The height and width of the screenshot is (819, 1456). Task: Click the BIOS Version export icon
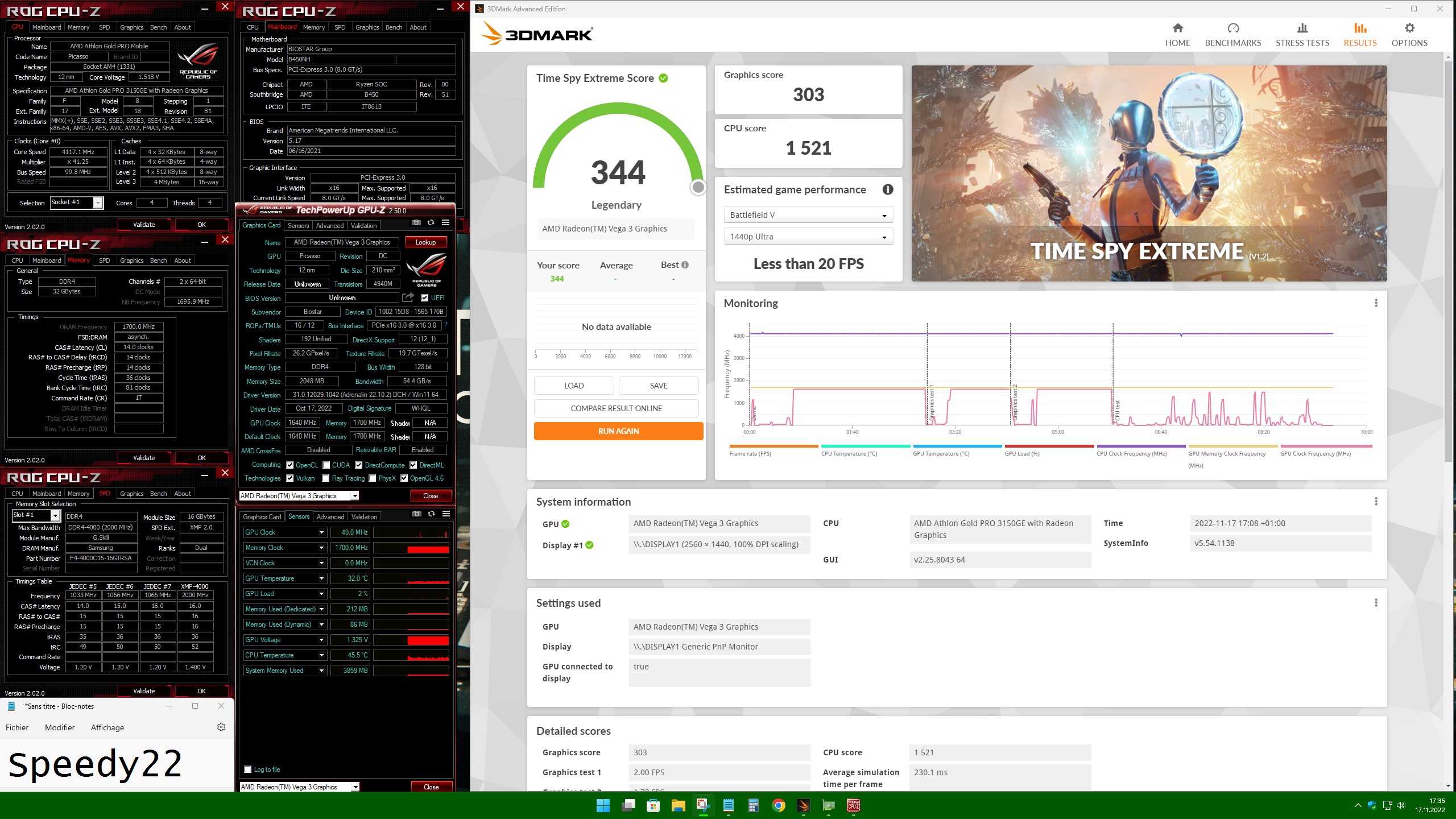408,297
